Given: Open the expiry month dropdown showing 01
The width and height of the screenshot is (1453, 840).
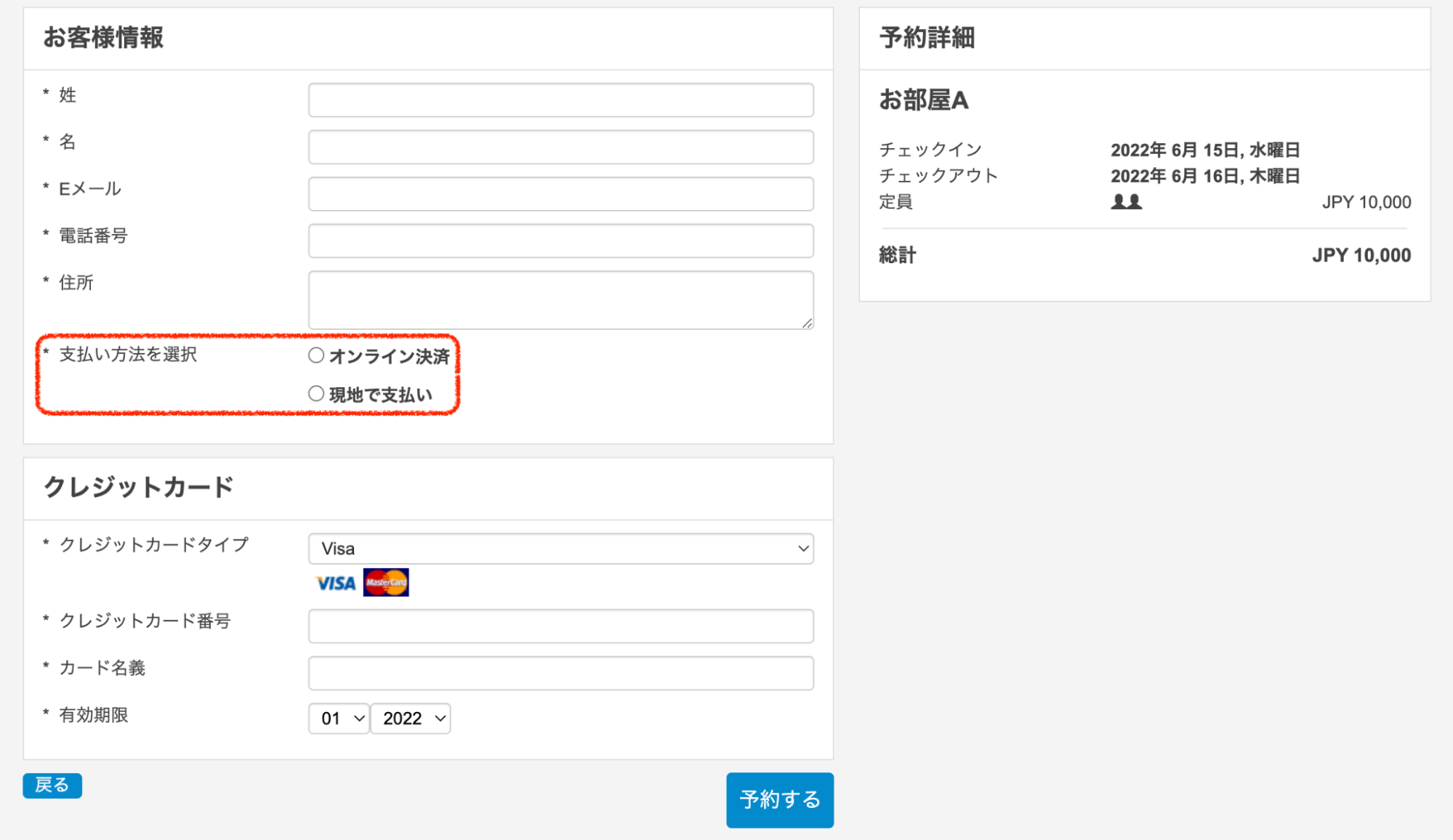Looking at the screenshot, I should [339, 719].
